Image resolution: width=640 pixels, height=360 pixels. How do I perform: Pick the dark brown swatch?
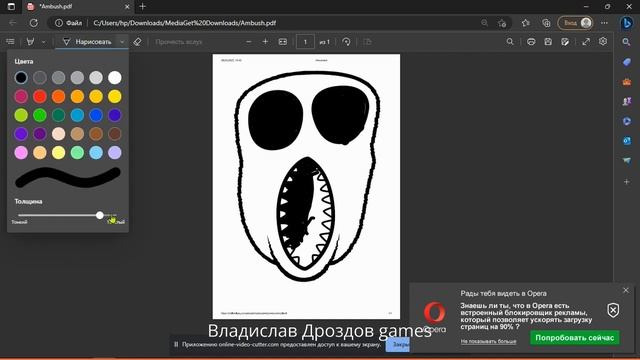point(115,134)
